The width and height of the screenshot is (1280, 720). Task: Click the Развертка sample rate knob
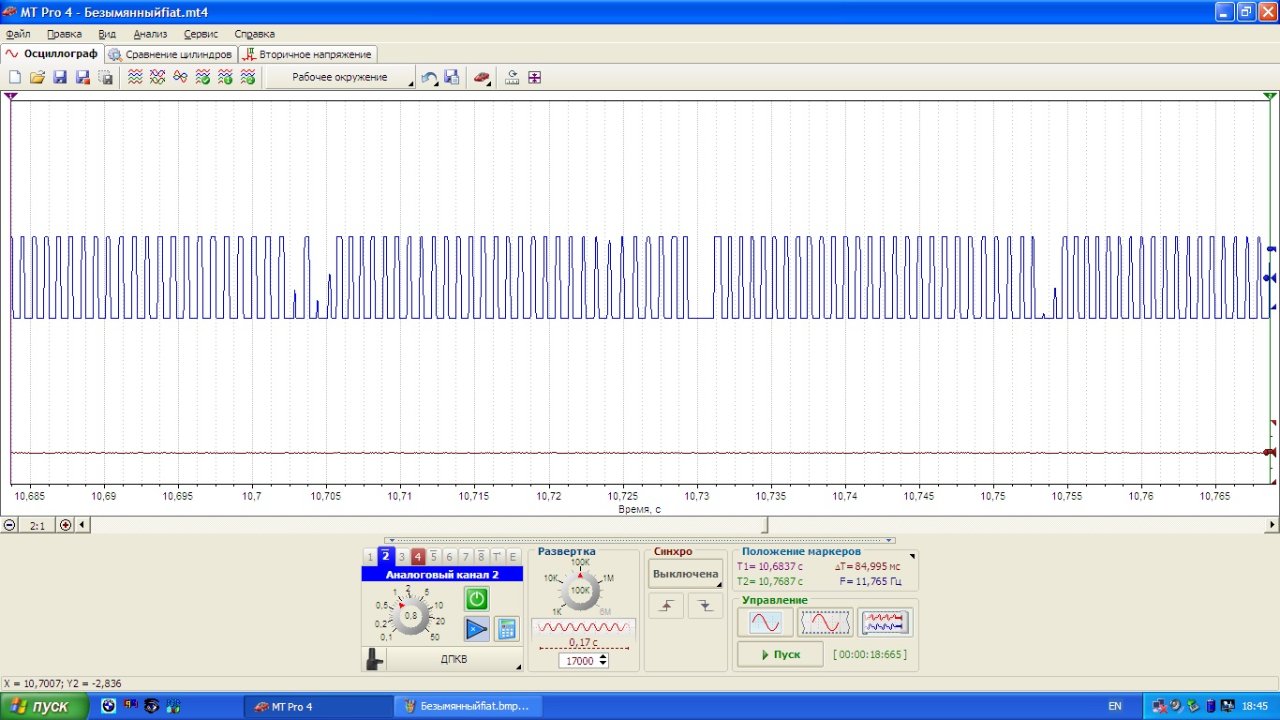pyautogui.click(x=580, y=591)
